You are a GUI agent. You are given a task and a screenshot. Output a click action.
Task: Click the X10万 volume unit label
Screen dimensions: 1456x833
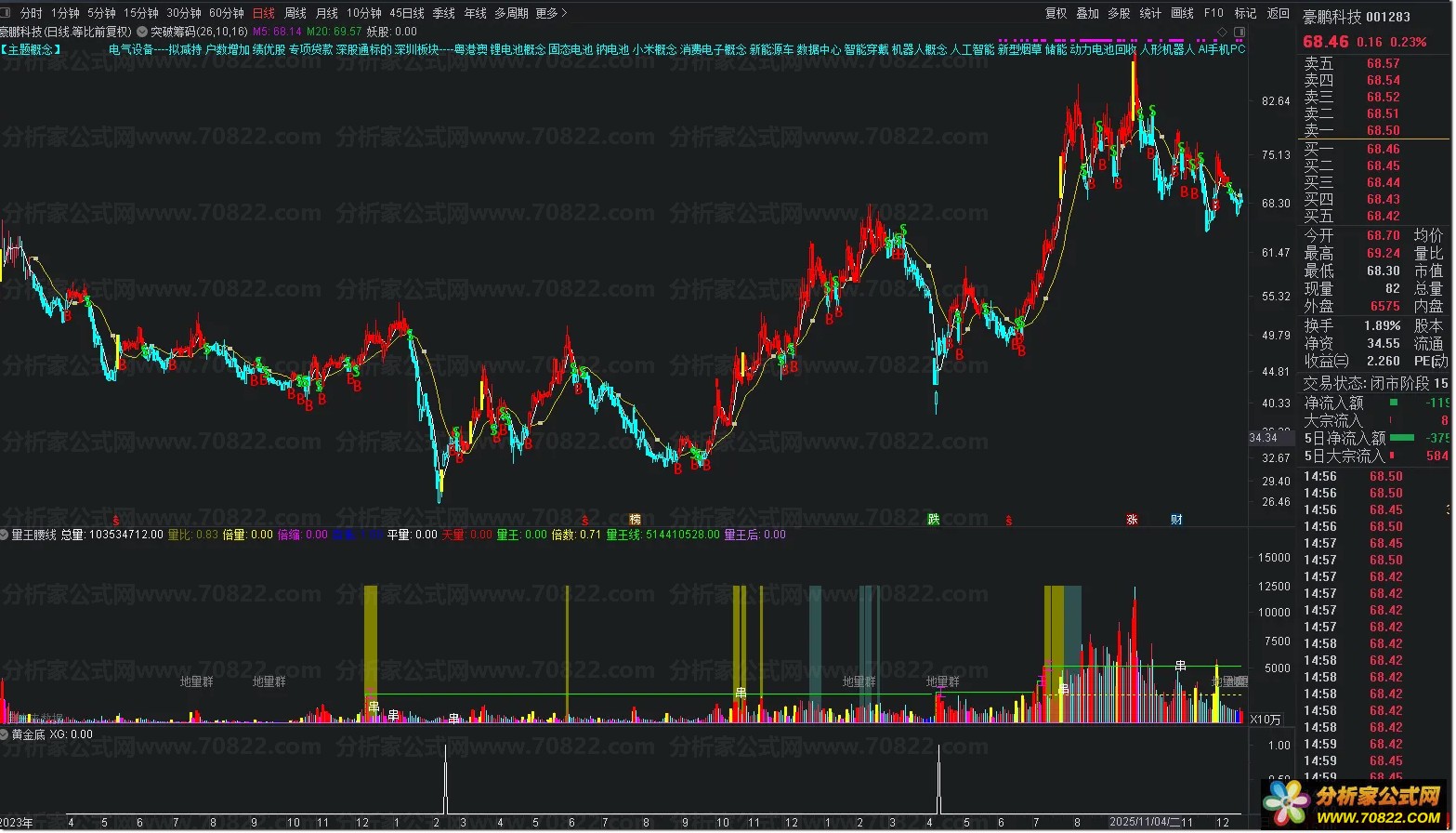click(x=1266, y=720)
